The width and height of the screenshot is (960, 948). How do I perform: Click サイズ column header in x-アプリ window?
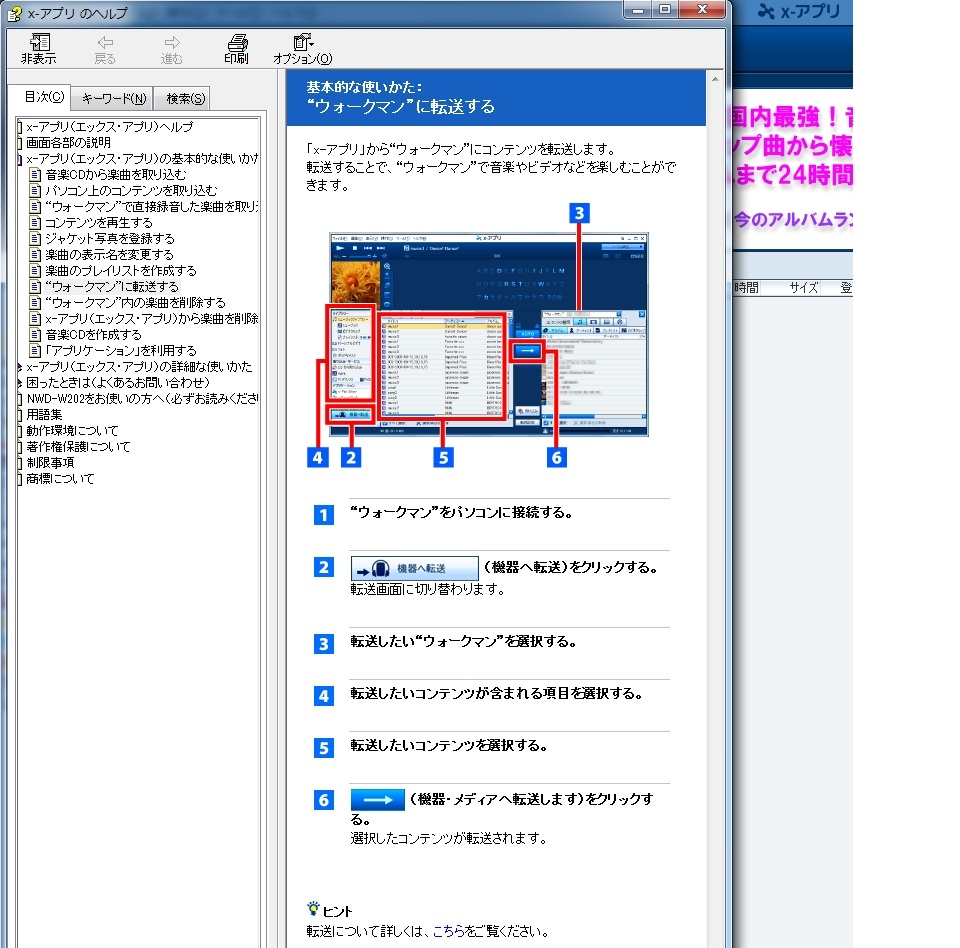pyautogui.click(x=803, y=288)
